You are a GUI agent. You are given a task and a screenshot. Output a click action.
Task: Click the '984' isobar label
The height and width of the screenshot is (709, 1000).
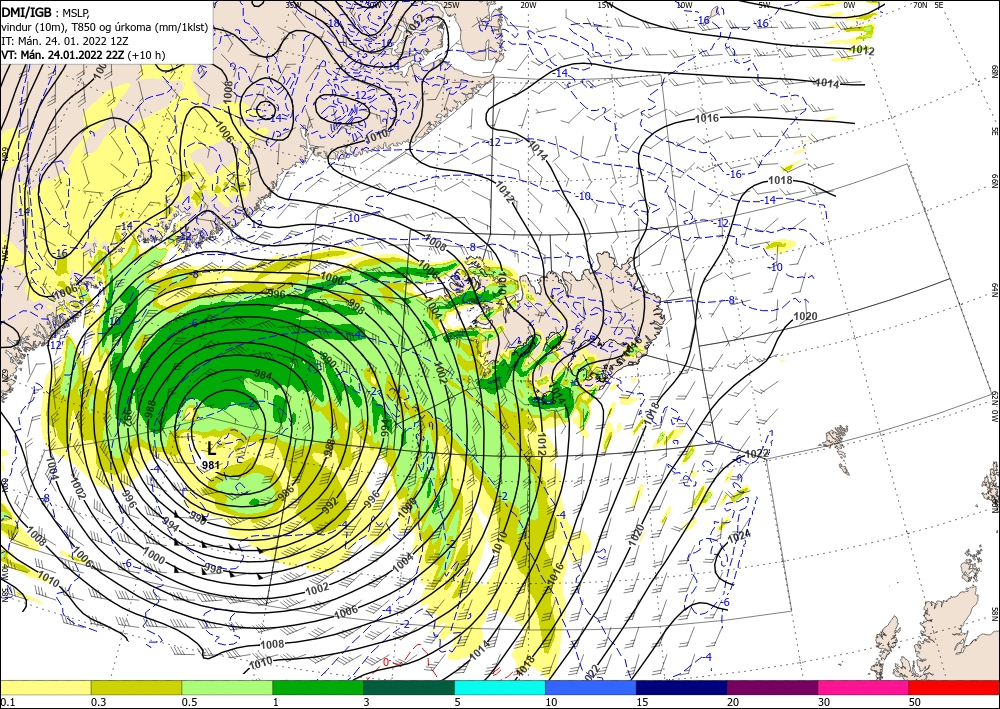coord(263,373)
